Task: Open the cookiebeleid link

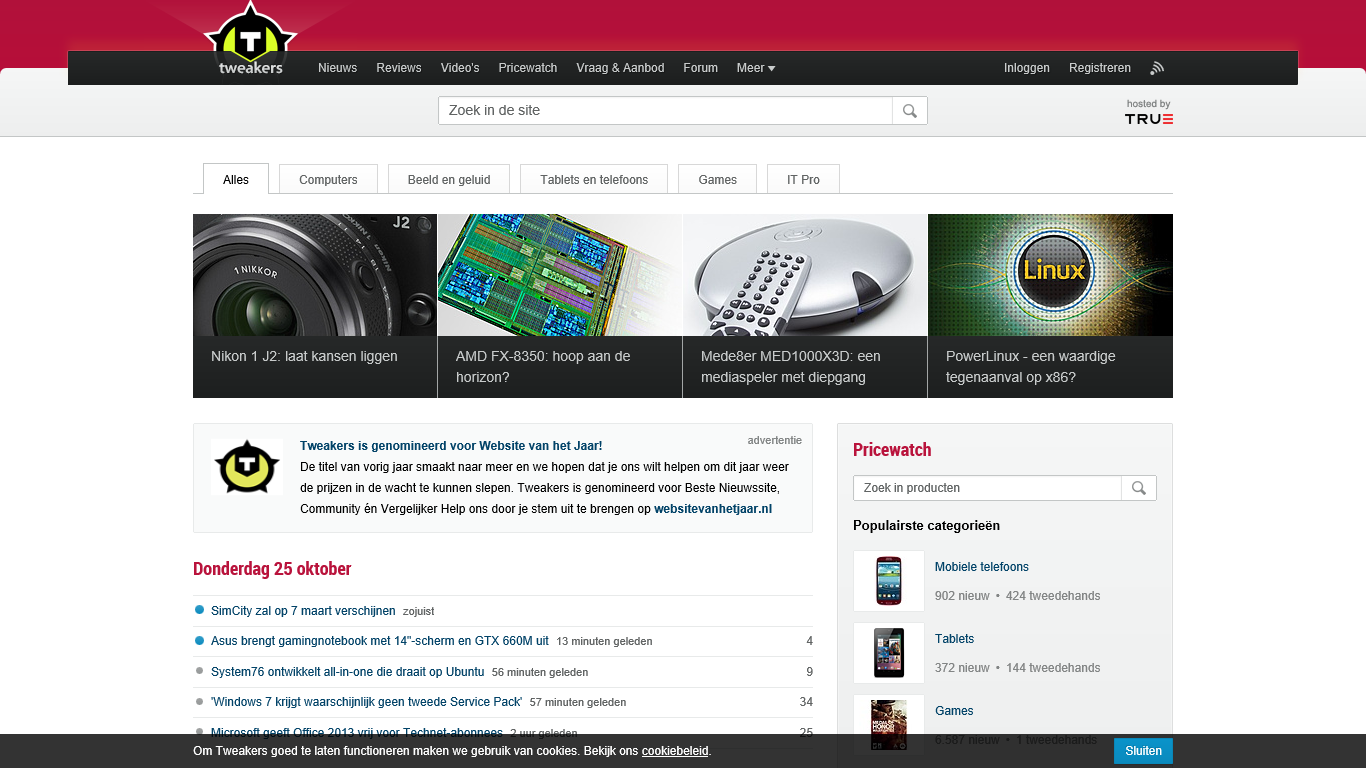Action: [675, 751]
